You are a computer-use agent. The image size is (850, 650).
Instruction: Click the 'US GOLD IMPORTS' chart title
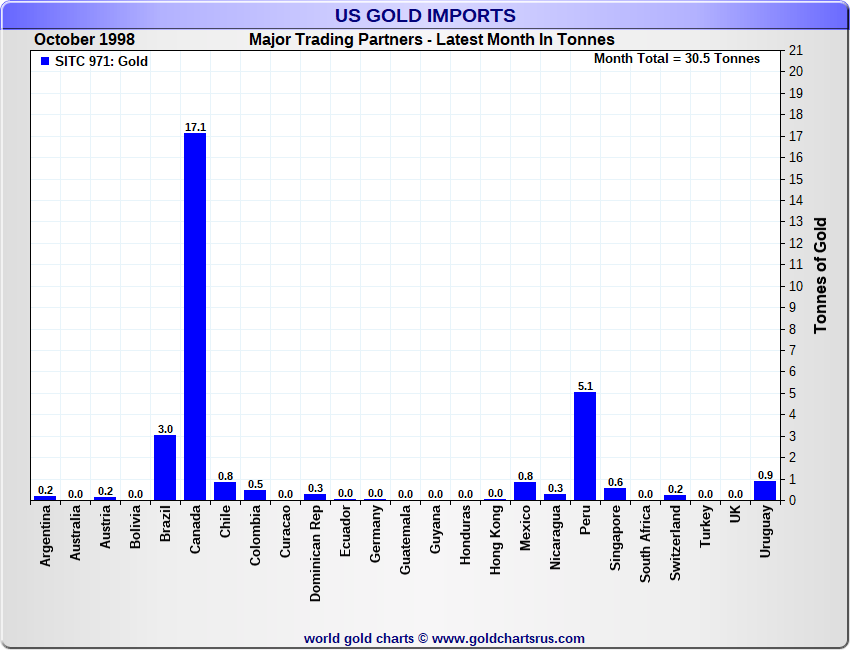pyautogui.click(x=425, y=15)
